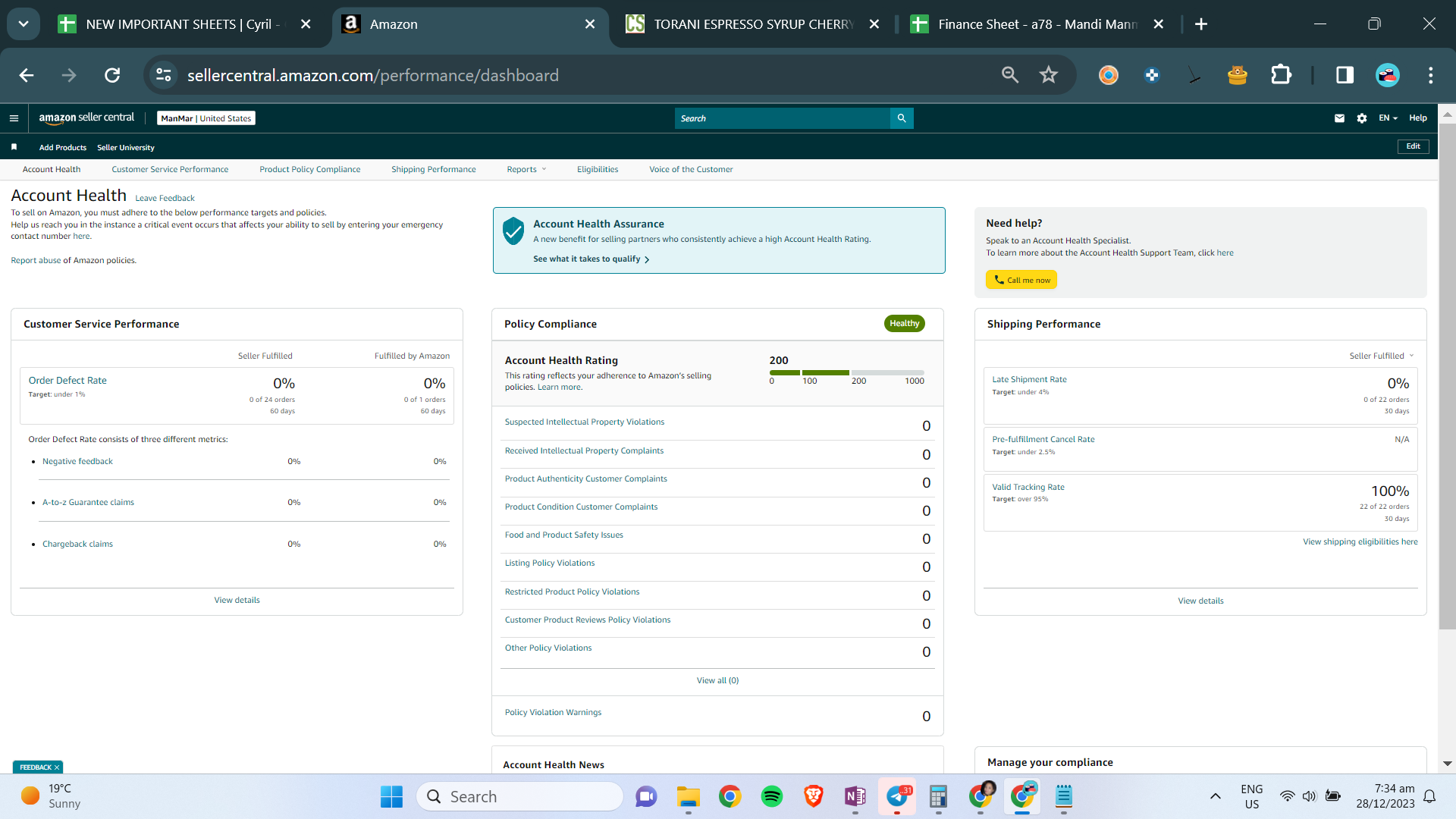Open Suspected Intellectual Property Violations

584,422
